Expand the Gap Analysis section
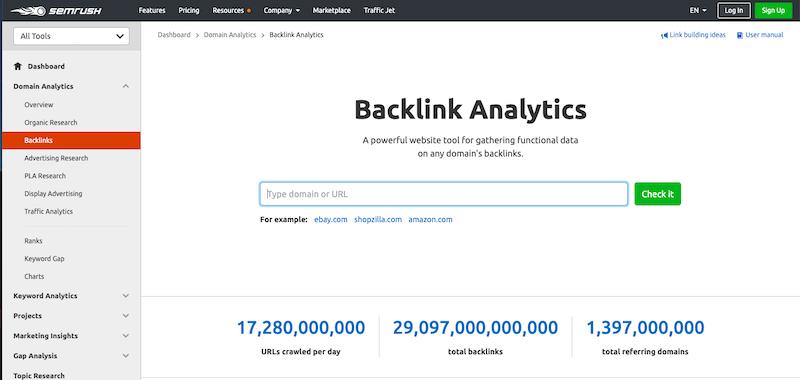Image resolution: width=800 pixels, height=380 pixels. click(126, 356)
